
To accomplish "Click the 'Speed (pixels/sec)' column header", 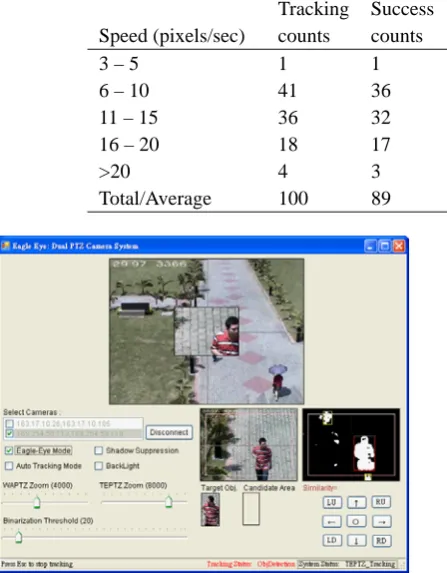I will pyautogui.click(x=172, y=37).
